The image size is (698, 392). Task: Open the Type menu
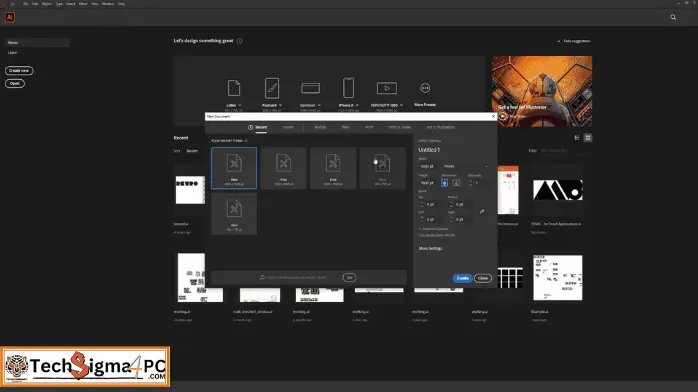[59, 4]
